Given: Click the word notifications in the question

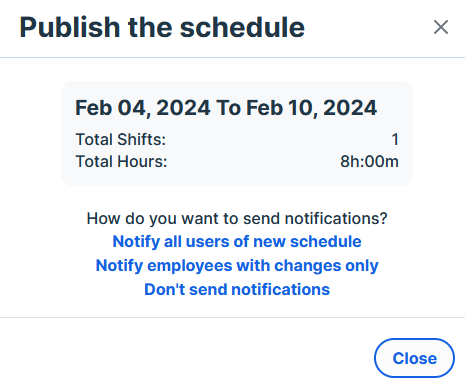Looking at the screenshot, I should (x=336, y=219).
